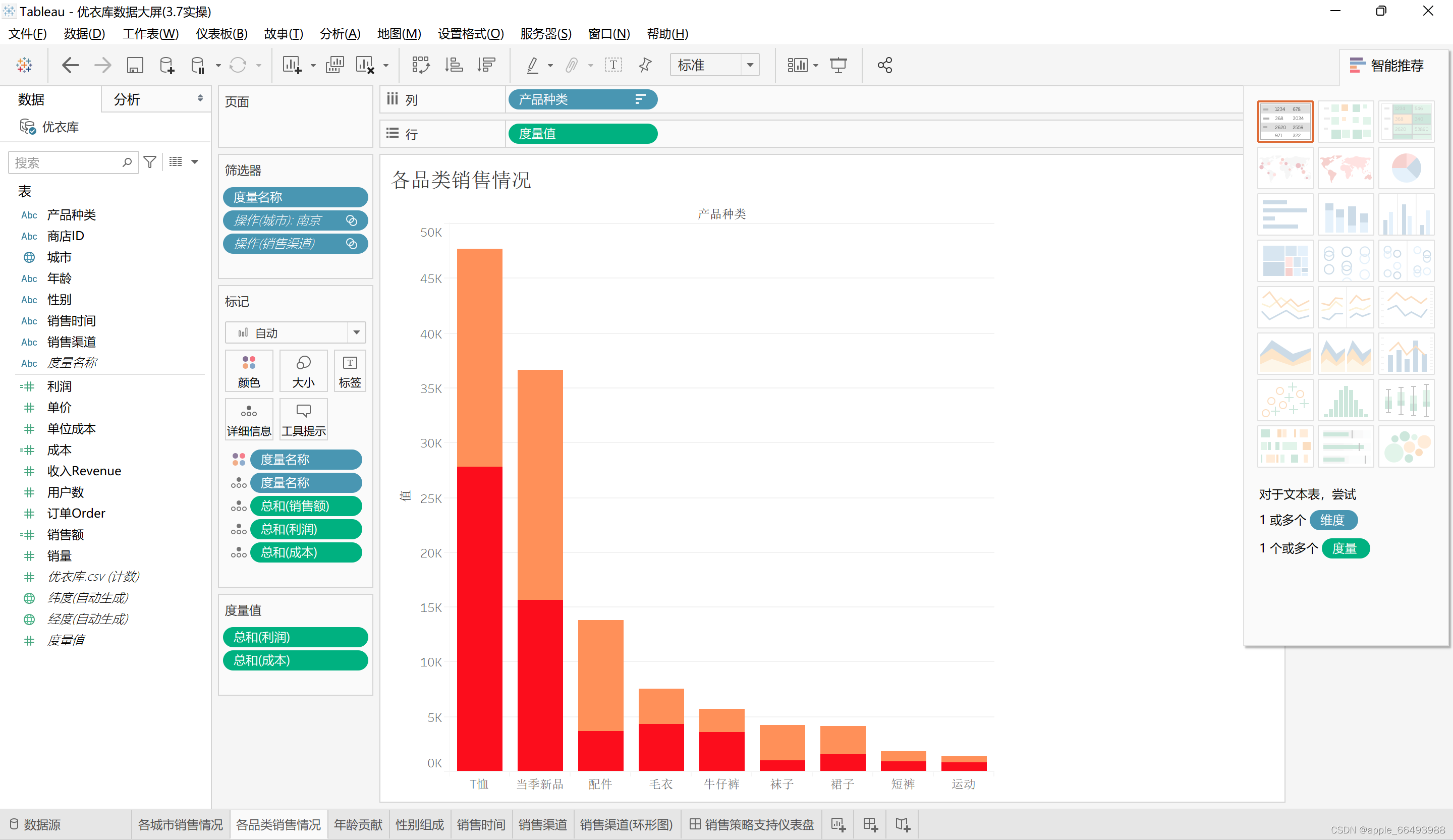Click the share workbook icon
Screen dimensions: 1453x840
884,65
